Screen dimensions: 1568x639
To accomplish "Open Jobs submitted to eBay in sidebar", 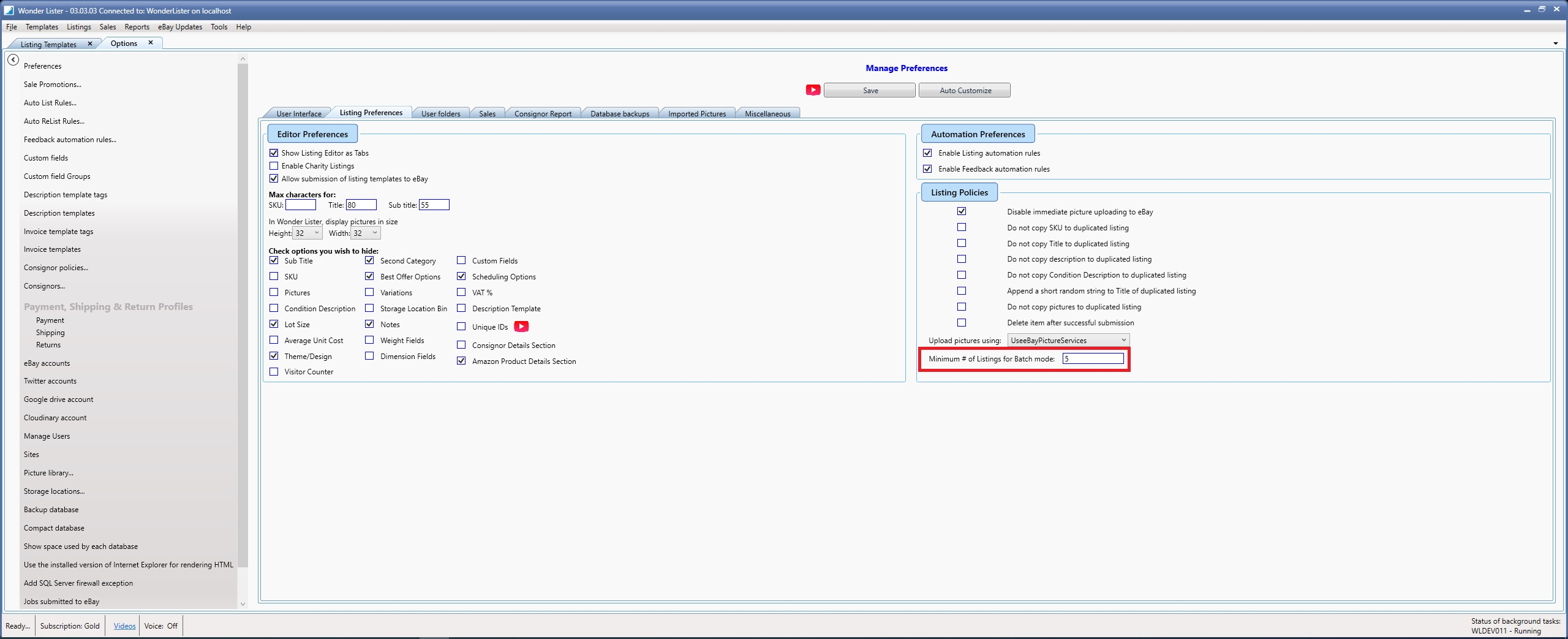I will click(x=61, y=602).
